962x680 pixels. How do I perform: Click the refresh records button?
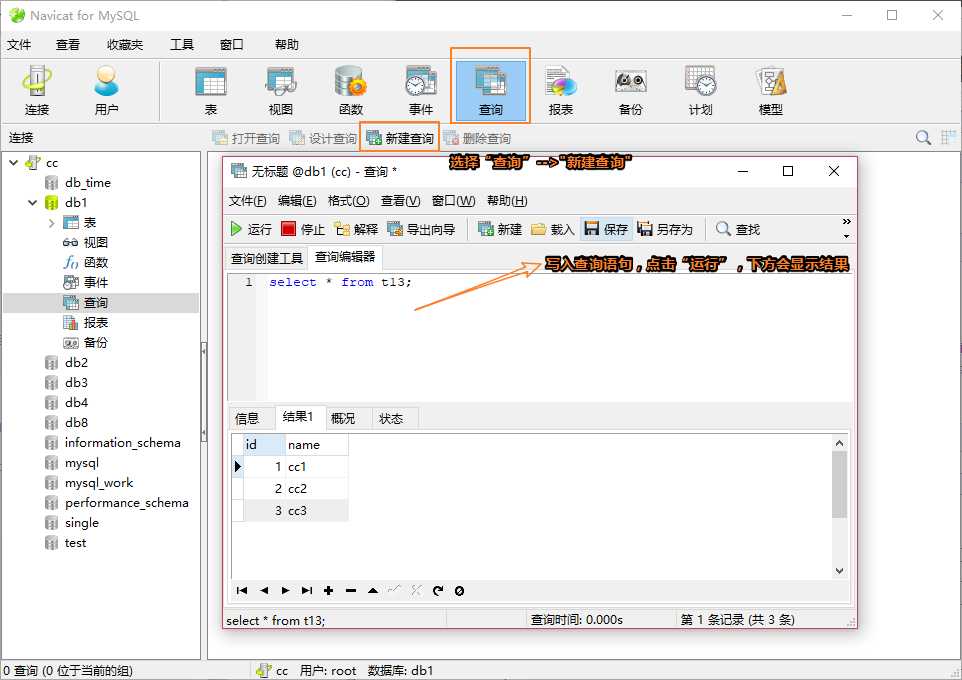click(x=438, y=590)
